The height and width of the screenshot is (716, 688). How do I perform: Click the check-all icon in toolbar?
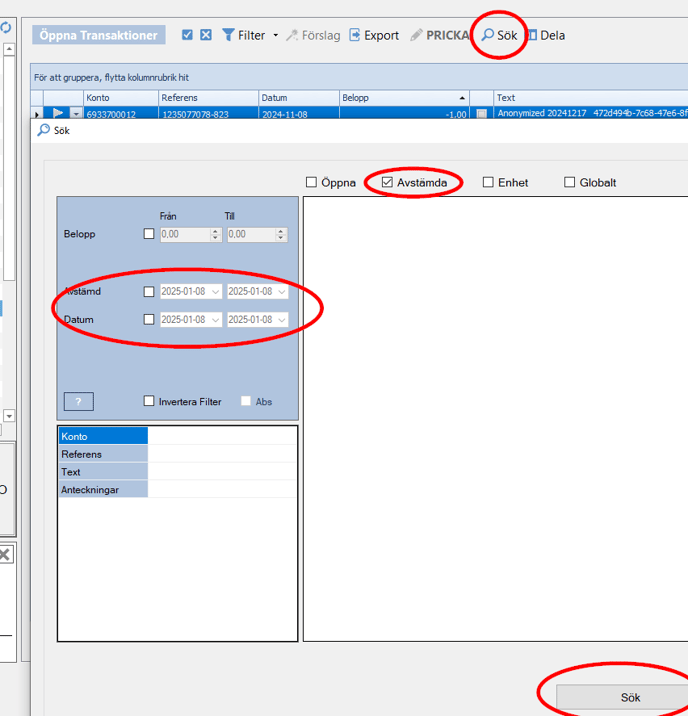click(x=187, y=35)
